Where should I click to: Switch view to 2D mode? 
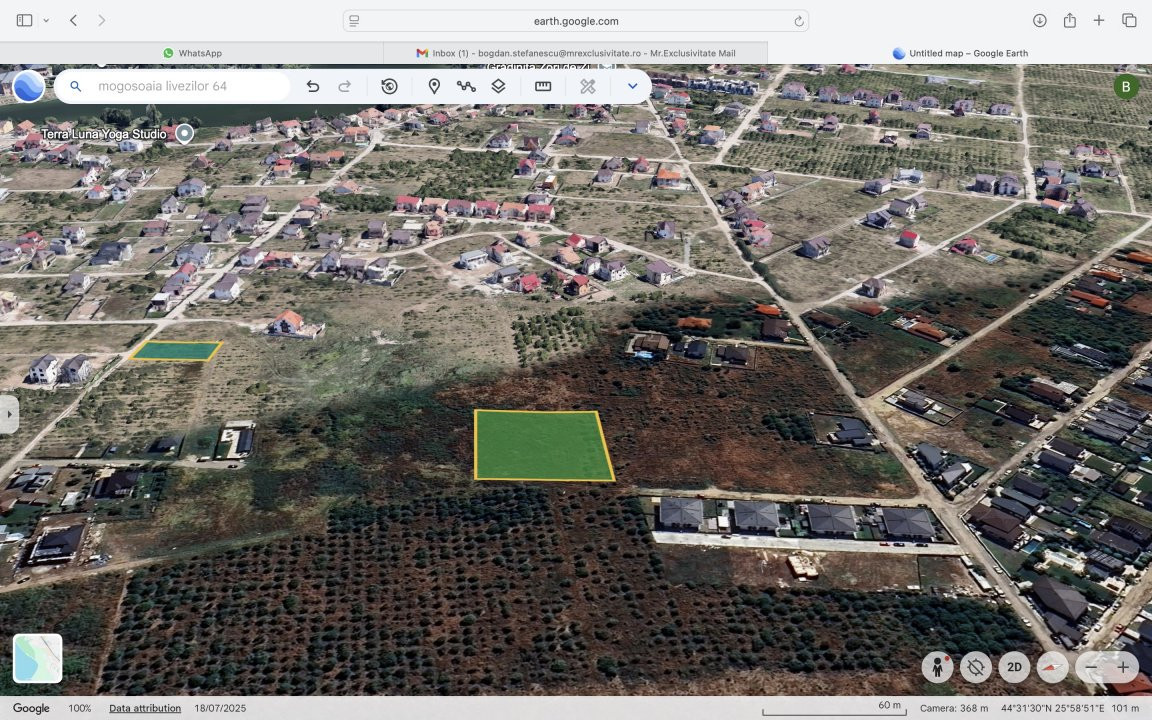point(1014,667)
